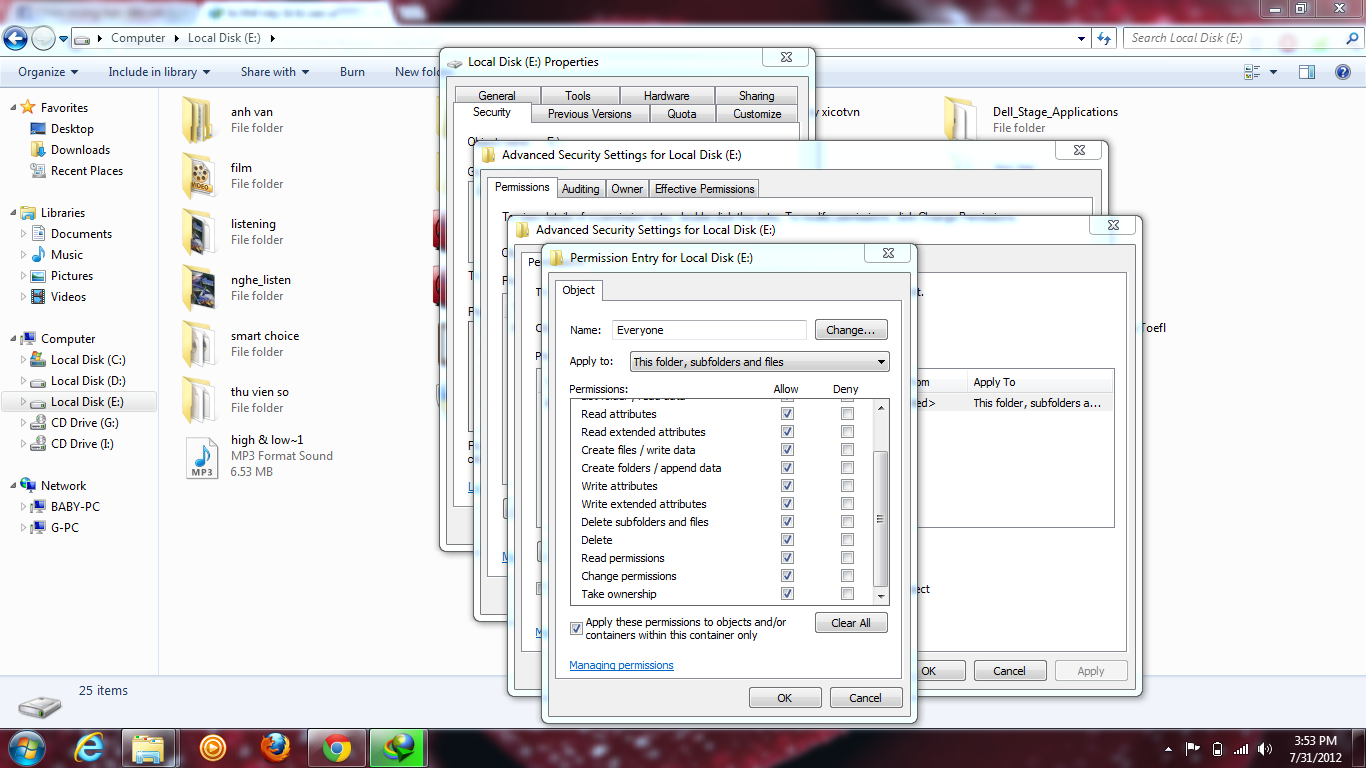
Task: Select the listening folder icon
Action: [x=198, y=232]
